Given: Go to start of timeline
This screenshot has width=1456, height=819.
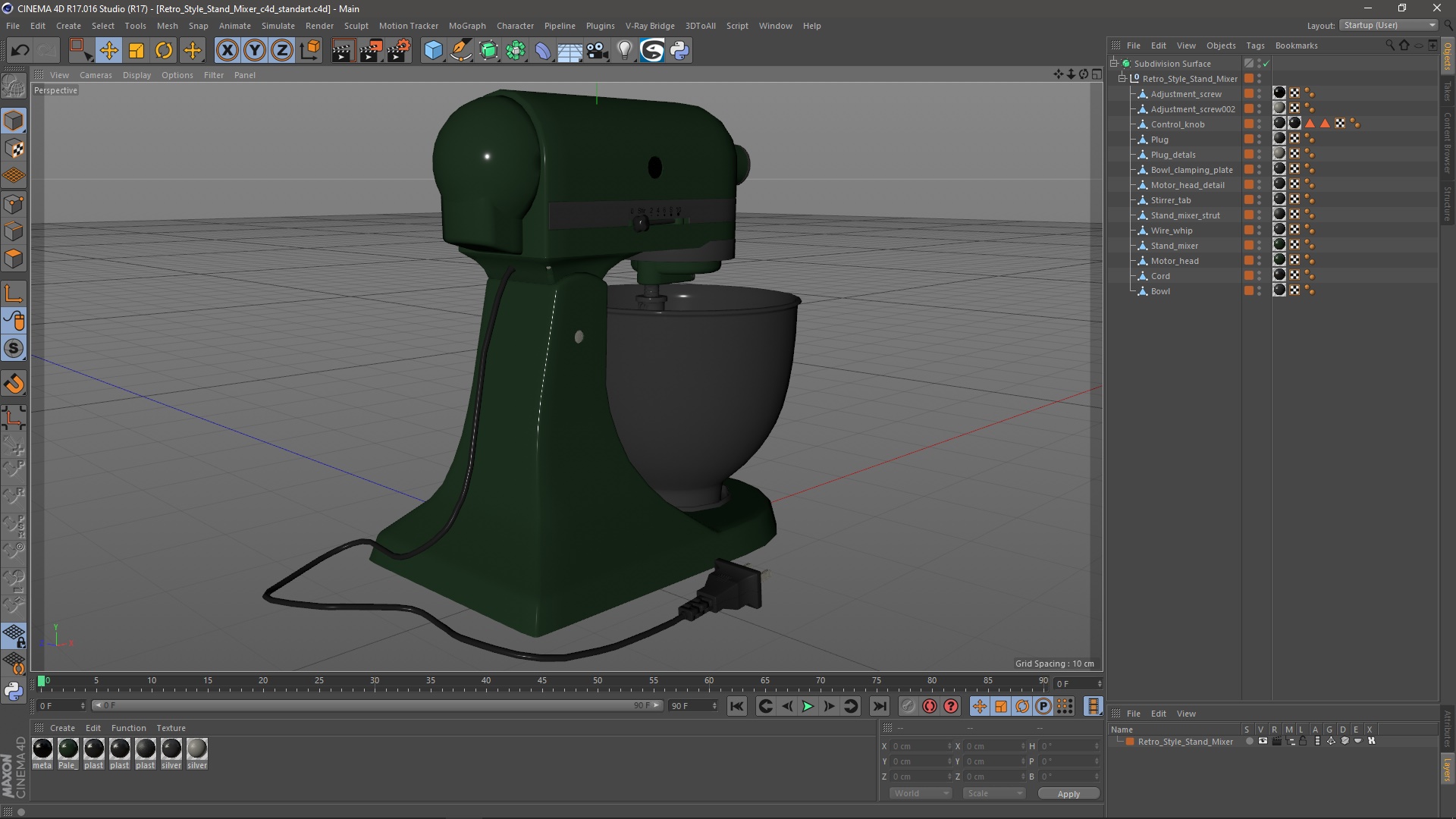Looking at the screenshot, I should pos(736,707).
